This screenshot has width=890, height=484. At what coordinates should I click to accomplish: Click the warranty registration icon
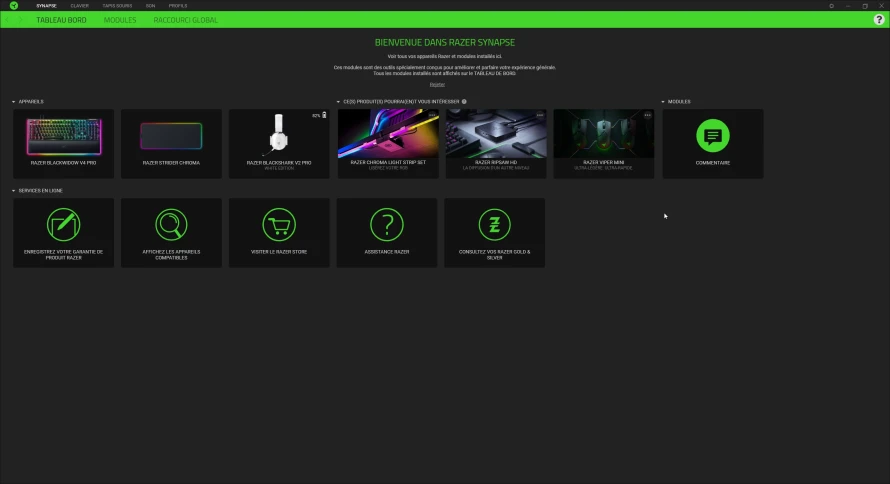click(64, 225)
